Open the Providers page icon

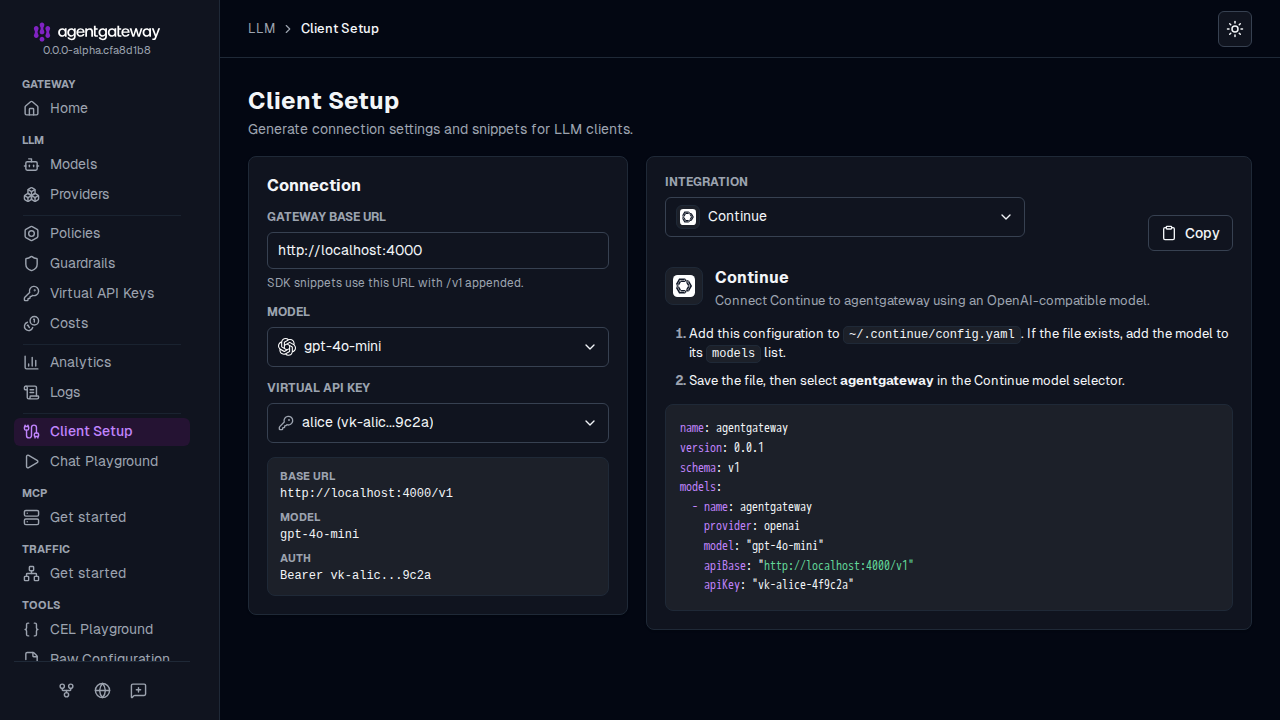tap(32, 194)
